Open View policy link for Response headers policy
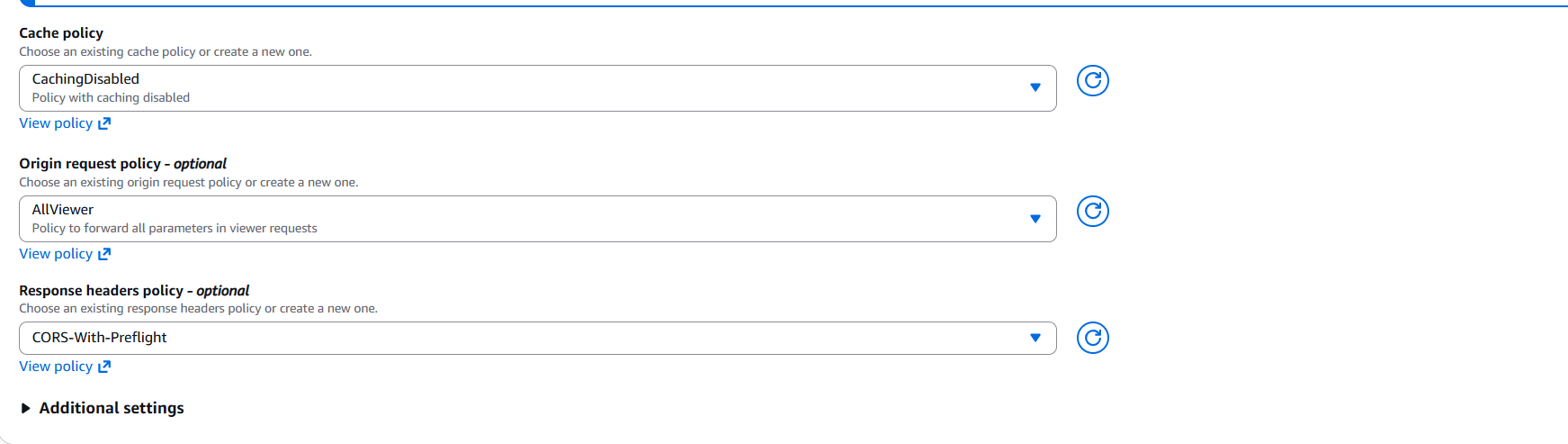 56,367
